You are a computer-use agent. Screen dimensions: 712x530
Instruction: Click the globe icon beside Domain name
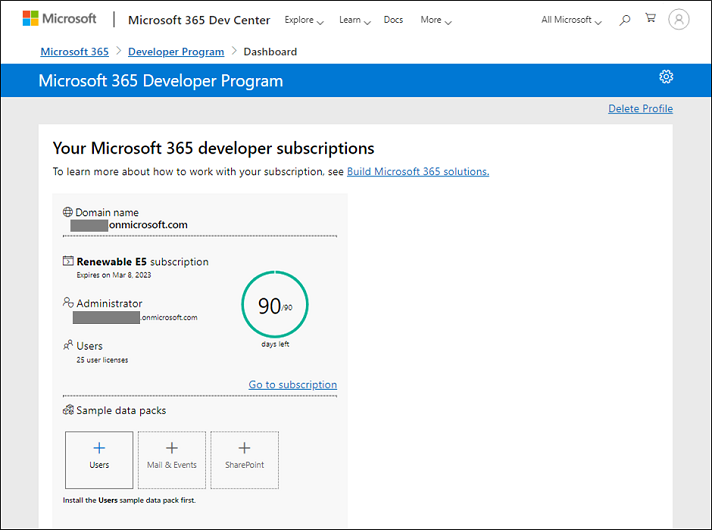click(x=68, y=212)
